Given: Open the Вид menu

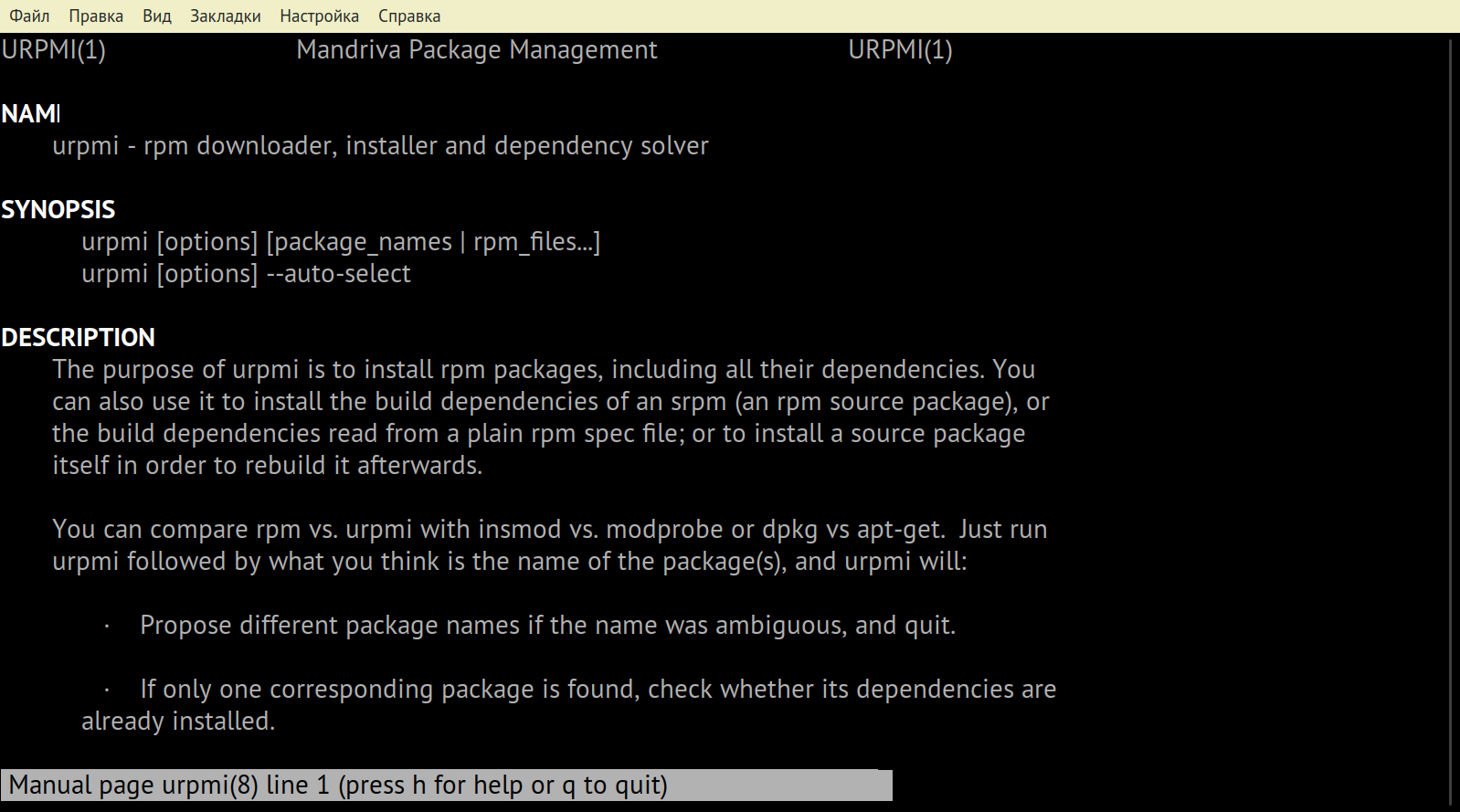Looking at the screenshot, I should point(157,16).
